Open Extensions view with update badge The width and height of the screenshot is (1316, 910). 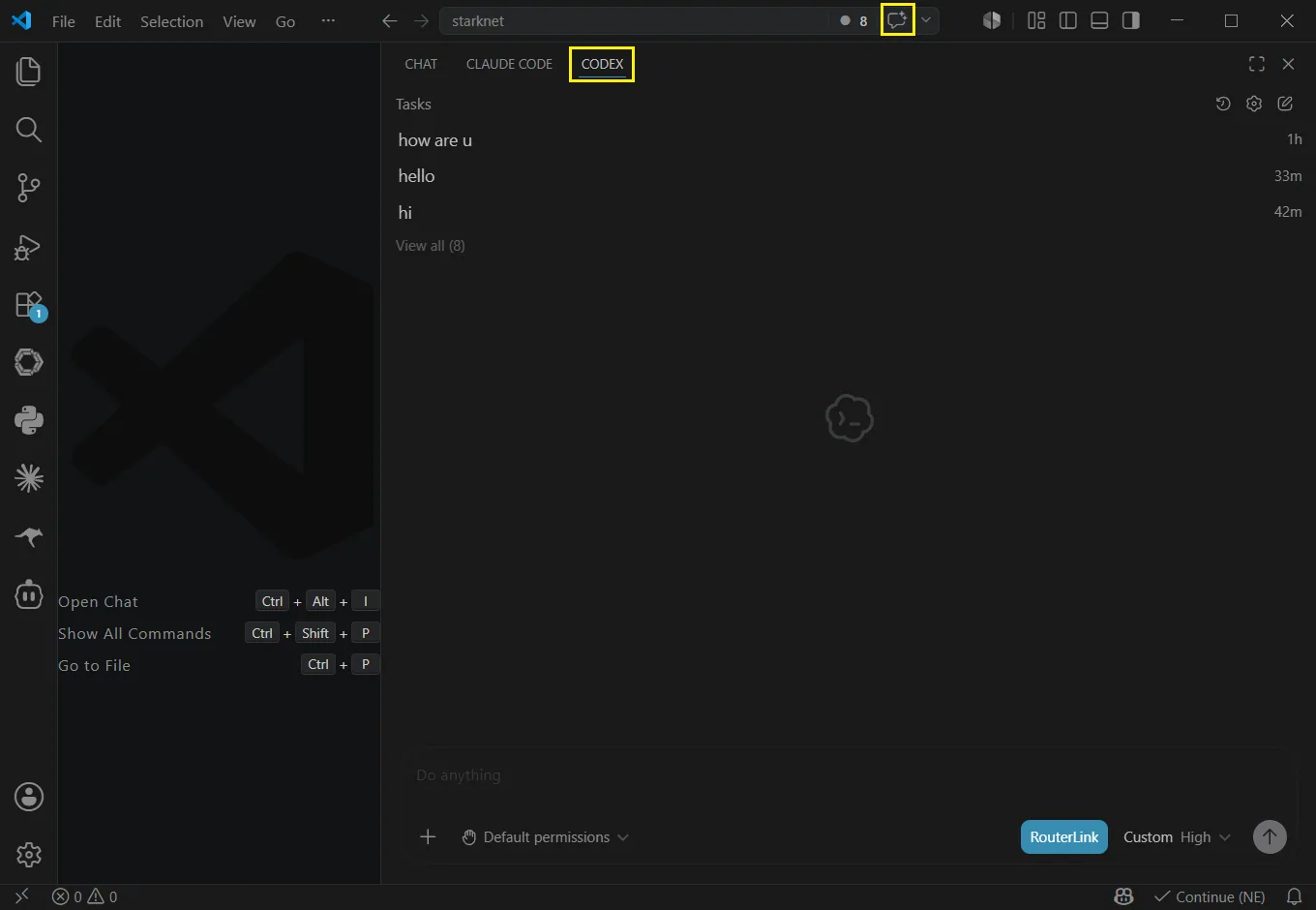point(28,305)
